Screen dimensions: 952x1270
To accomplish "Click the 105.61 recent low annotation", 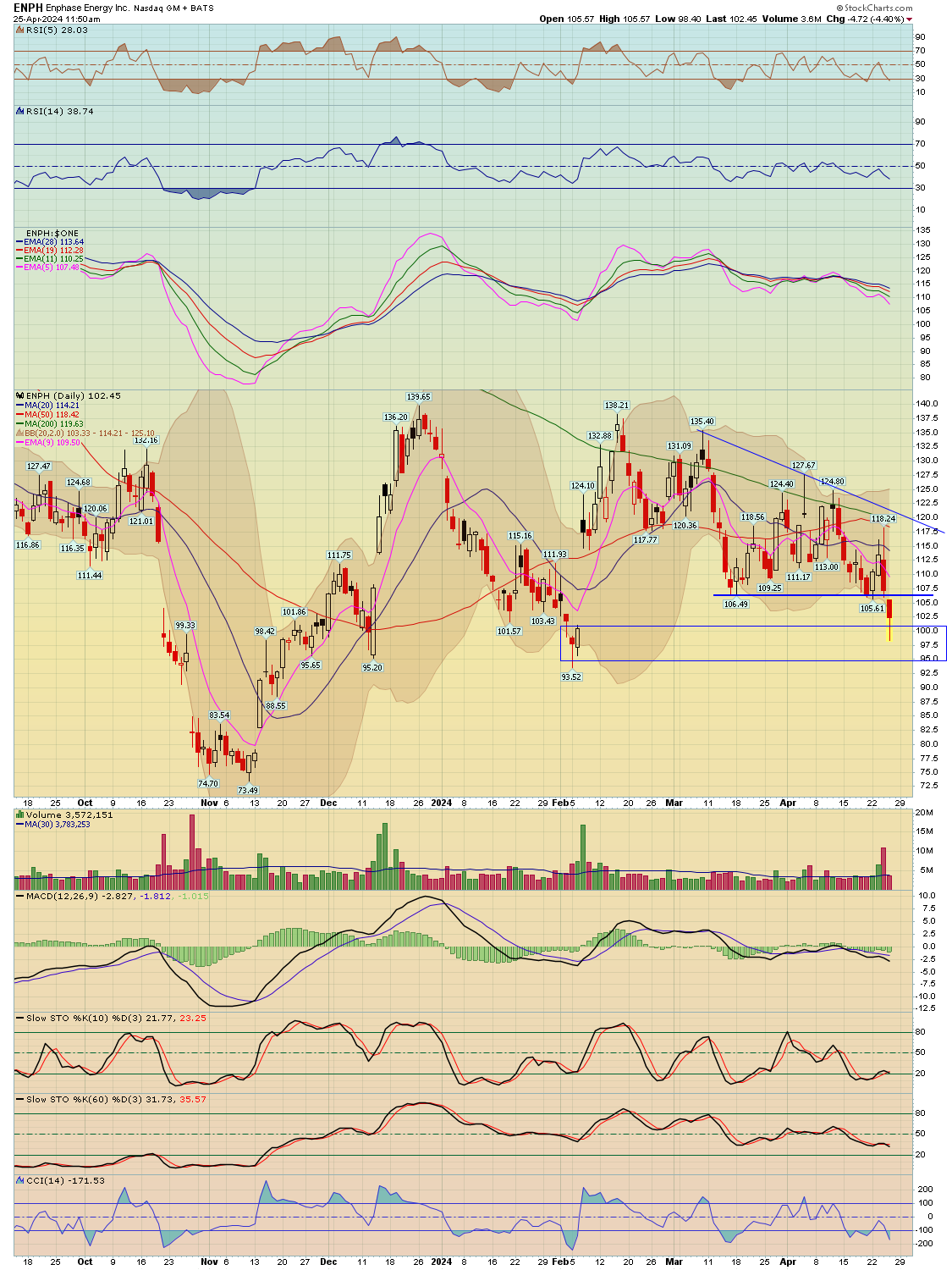I will pos(872,608).
